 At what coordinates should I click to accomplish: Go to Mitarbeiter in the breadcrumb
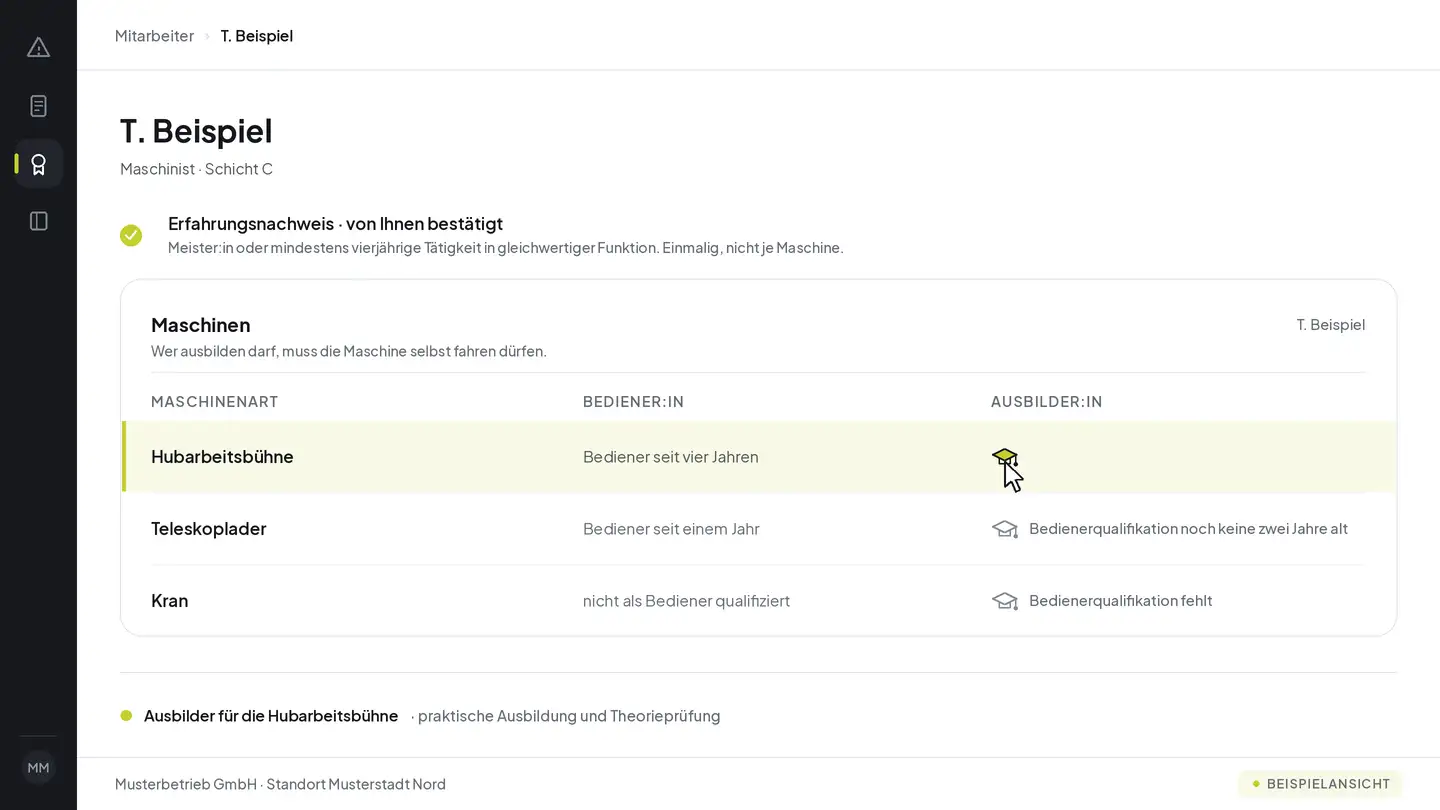coord(154,36)
